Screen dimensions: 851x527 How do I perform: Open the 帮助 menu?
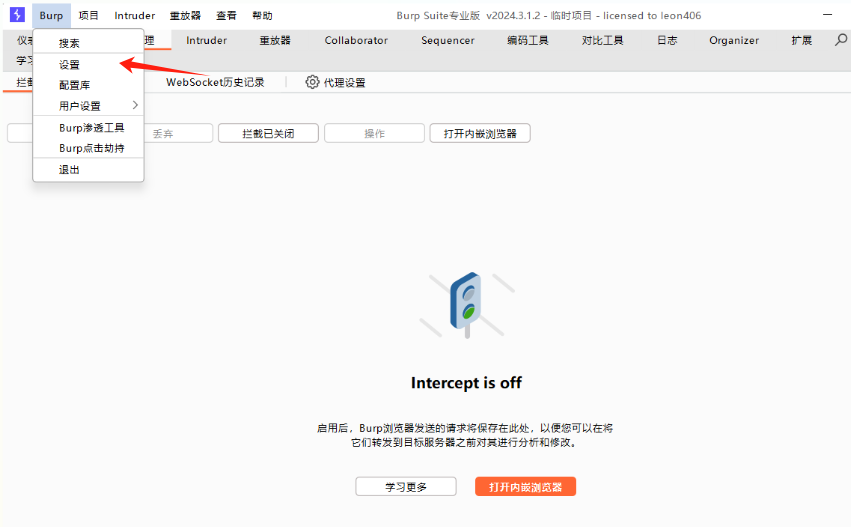click(x=263, y=15)
